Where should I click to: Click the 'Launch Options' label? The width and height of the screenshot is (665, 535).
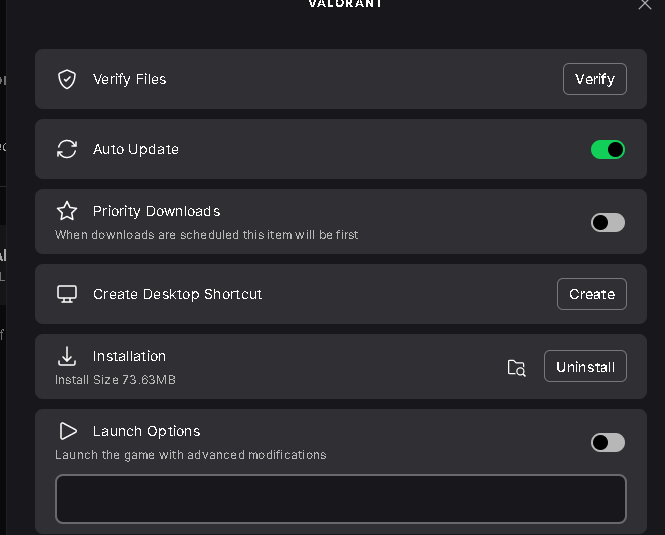coord(146,431)
